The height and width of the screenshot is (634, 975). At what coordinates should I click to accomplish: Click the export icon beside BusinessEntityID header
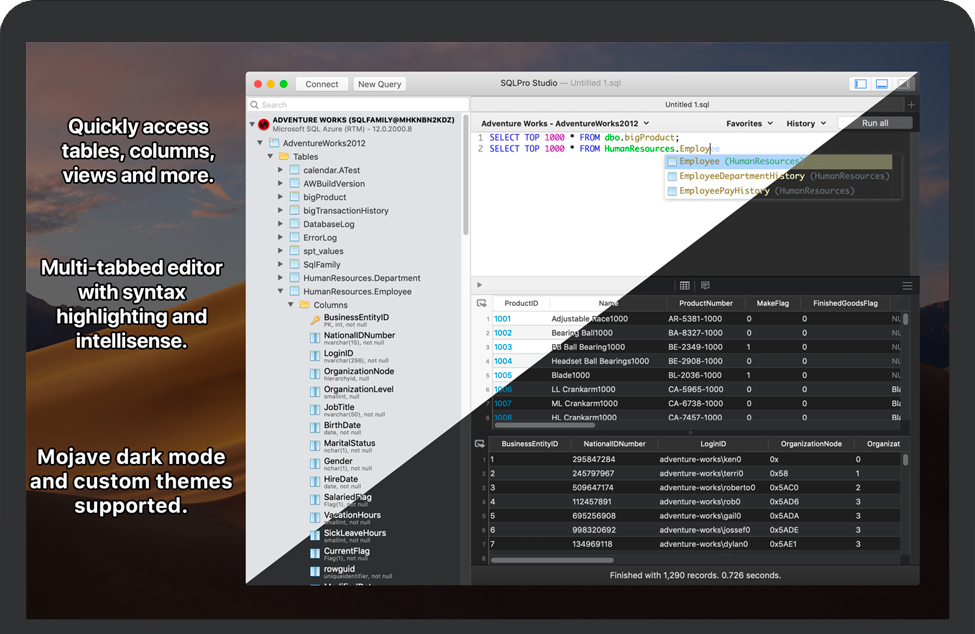point(481,443)
